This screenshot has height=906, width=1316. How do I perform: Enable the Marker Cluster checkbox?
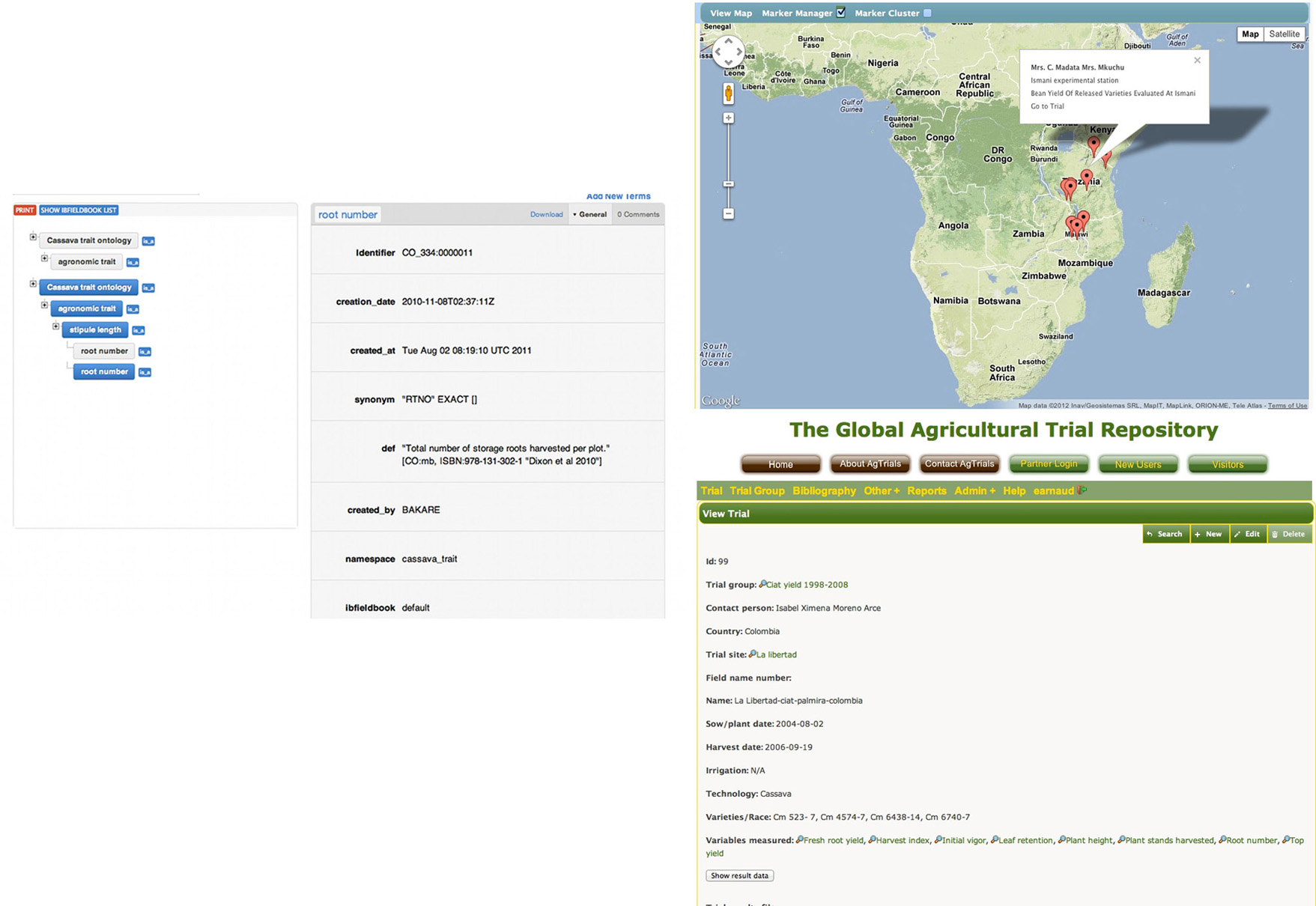tap(927, 13)
